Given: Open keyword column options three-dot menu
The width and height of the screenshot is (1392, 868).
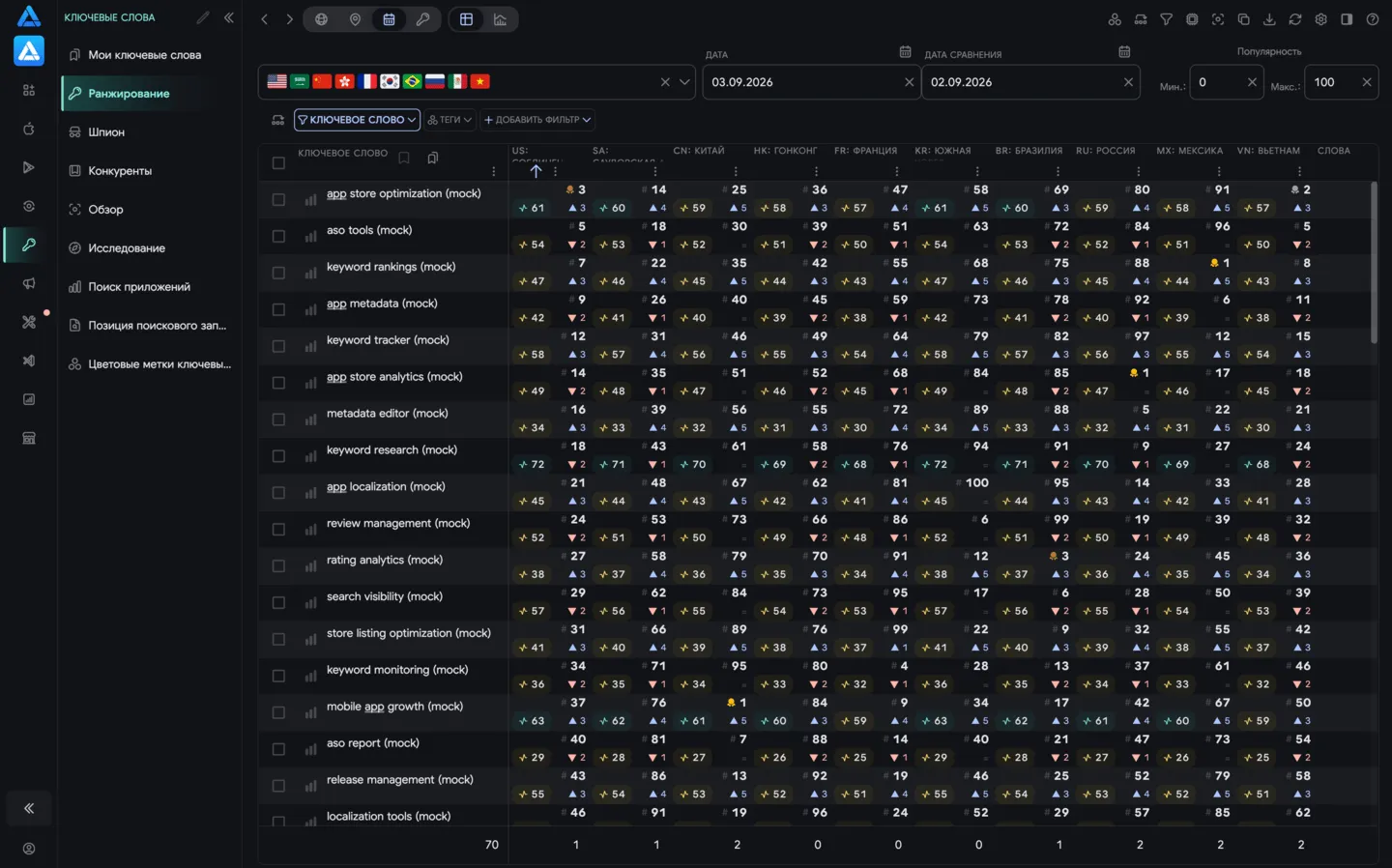Looking at the screenshot, I should coord(494,172).
